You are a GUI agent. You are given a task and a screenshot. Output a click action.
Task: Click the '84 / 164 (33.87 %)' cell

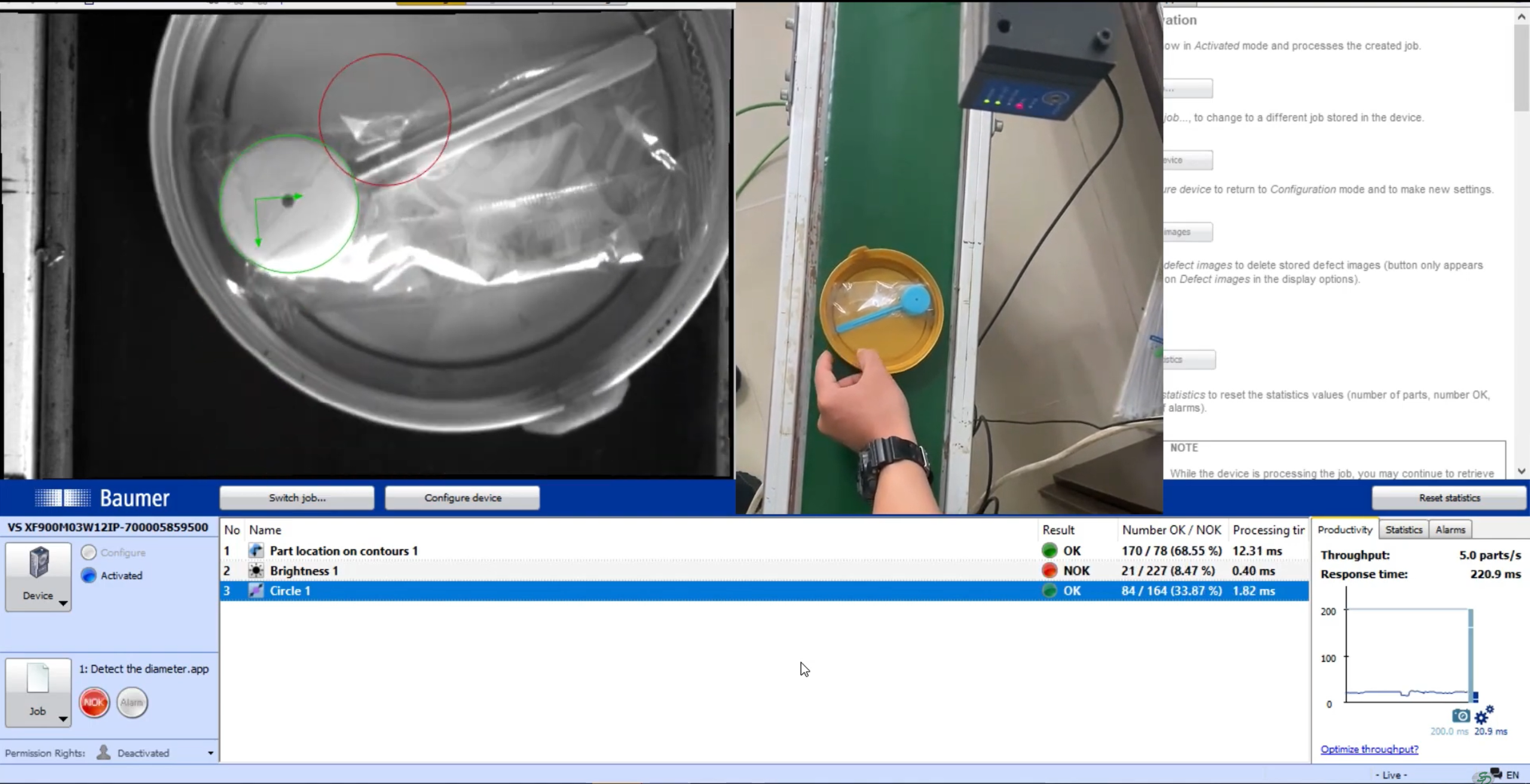tap(1171, 590)
